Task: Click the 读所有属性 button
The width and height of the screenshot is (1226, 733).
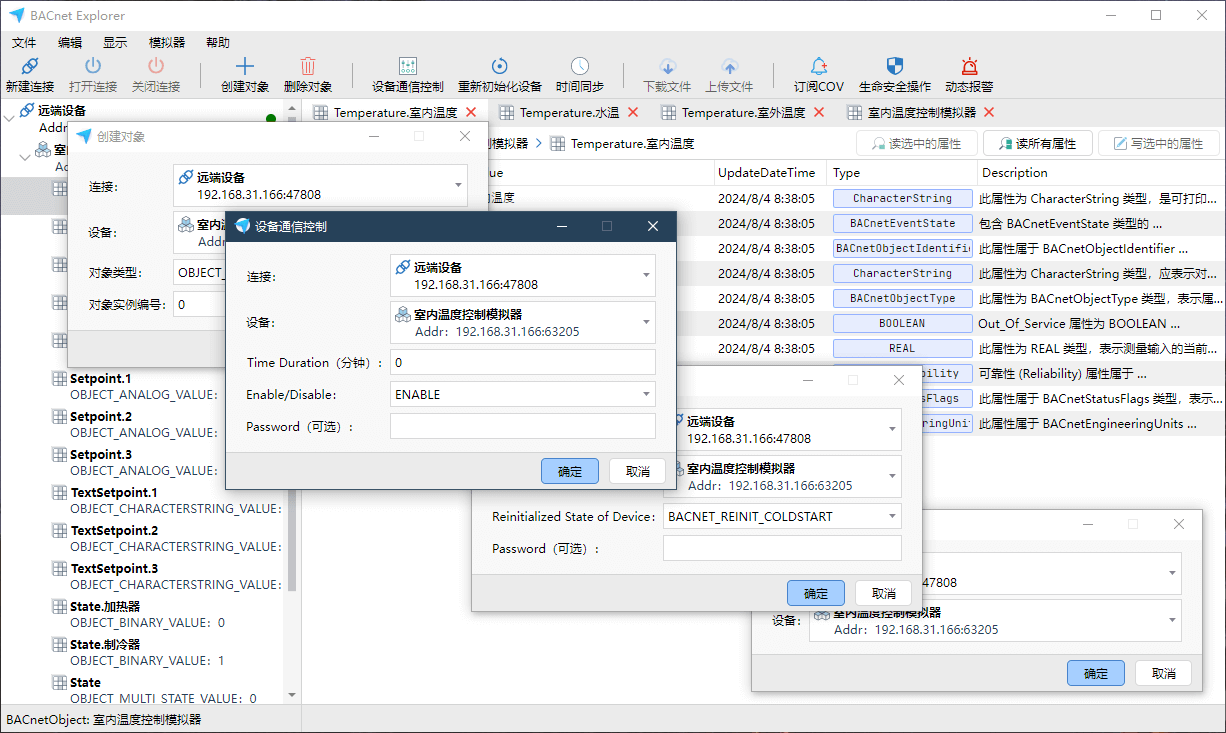Action: [x=1036, y=144]
